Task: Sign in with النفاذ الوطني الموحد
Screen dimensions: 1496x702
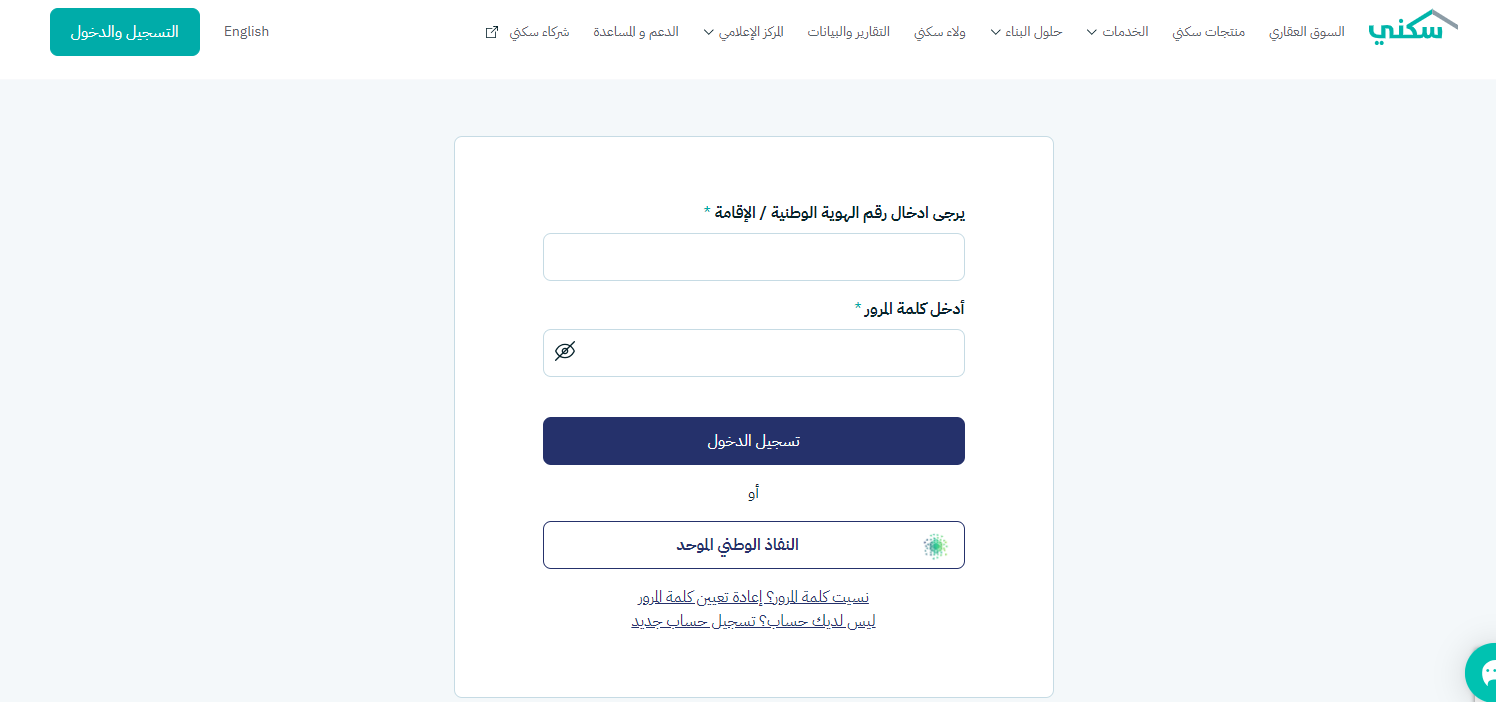Action: click(754, 545)
